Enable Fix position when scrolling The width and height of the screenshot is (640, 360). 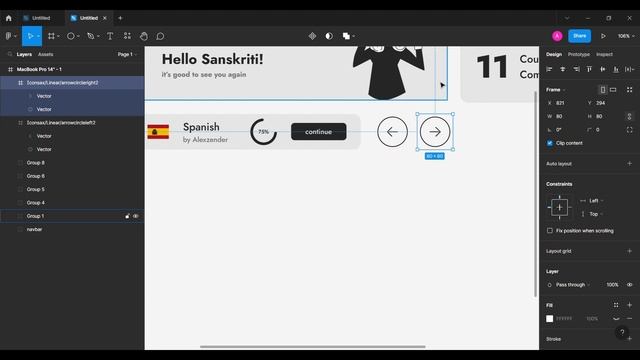point(550,231)
